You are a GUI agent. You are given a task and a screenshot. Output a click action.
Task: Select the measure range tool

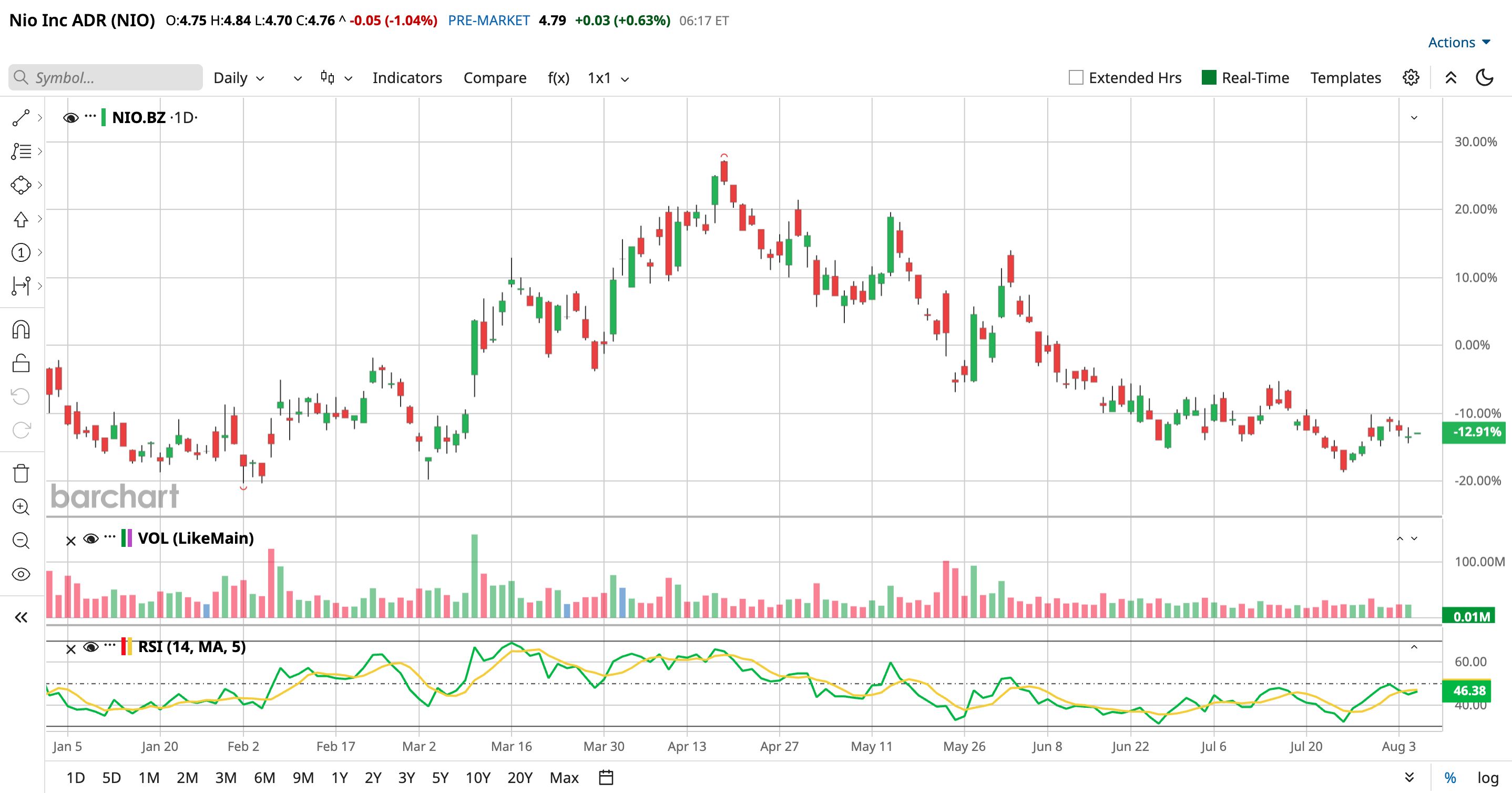click(x=21, y=286)
